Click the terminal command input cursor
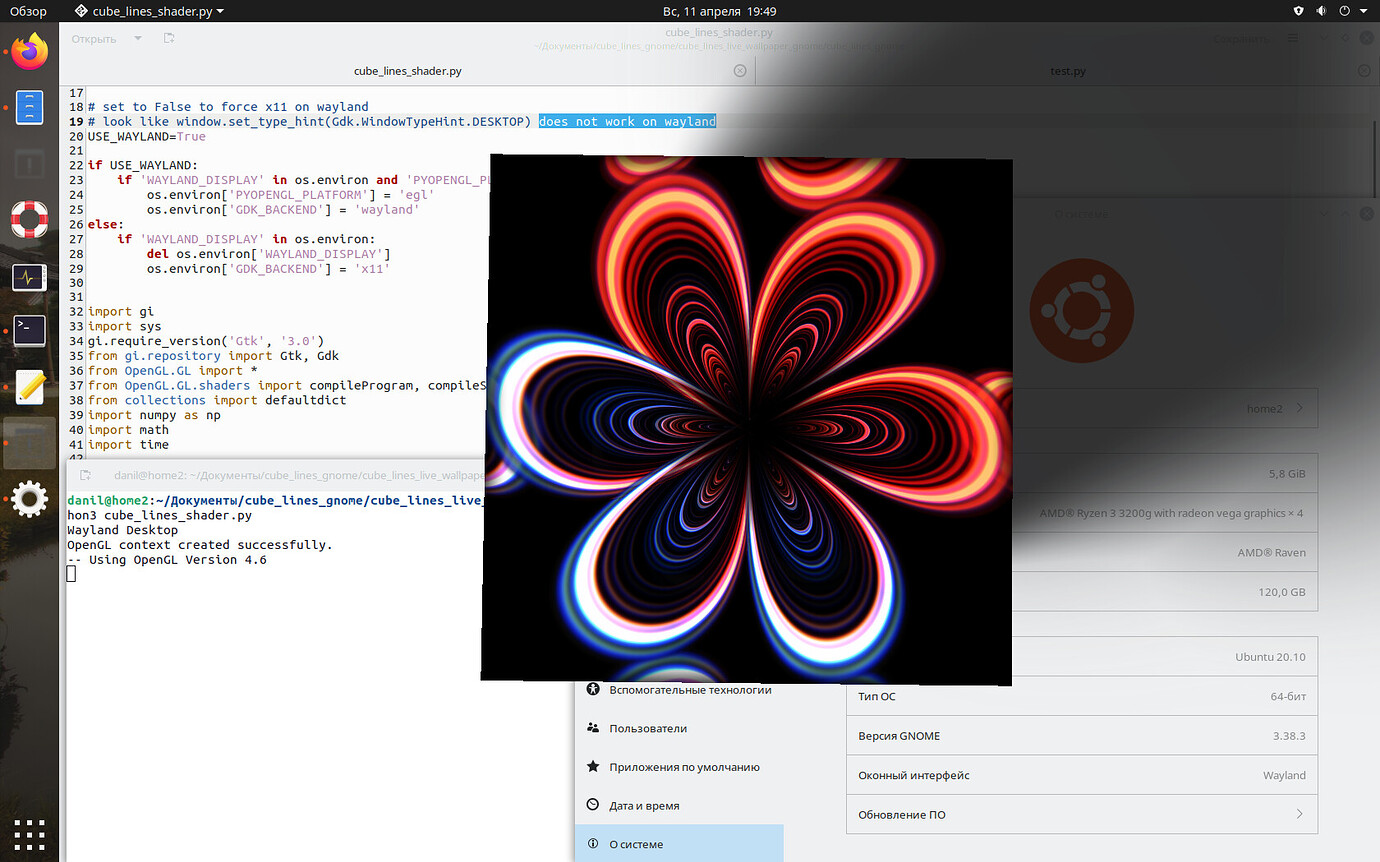This screenshot has width=1380, height=862. pos(70,573)
